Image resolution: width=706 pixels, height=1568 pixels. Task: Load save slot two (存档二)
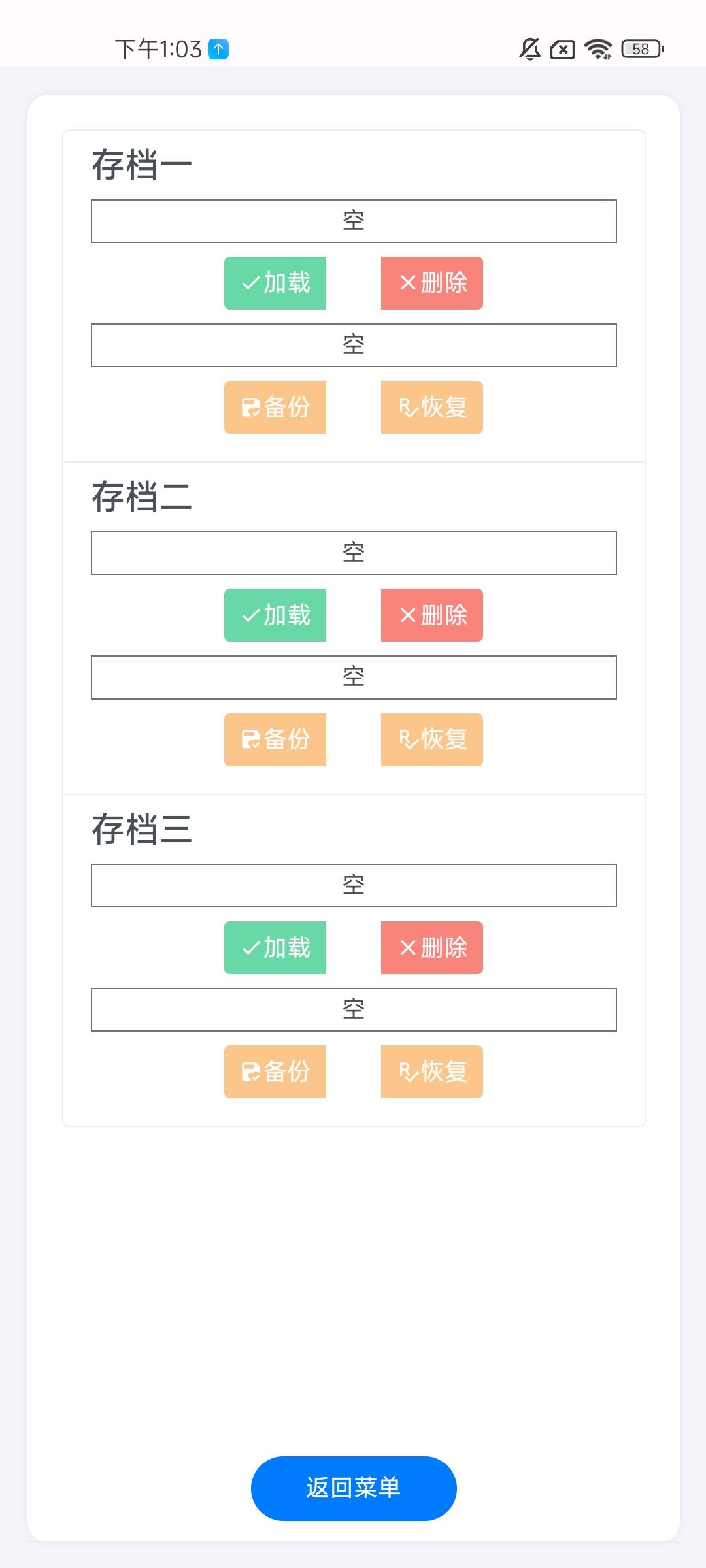275,615
